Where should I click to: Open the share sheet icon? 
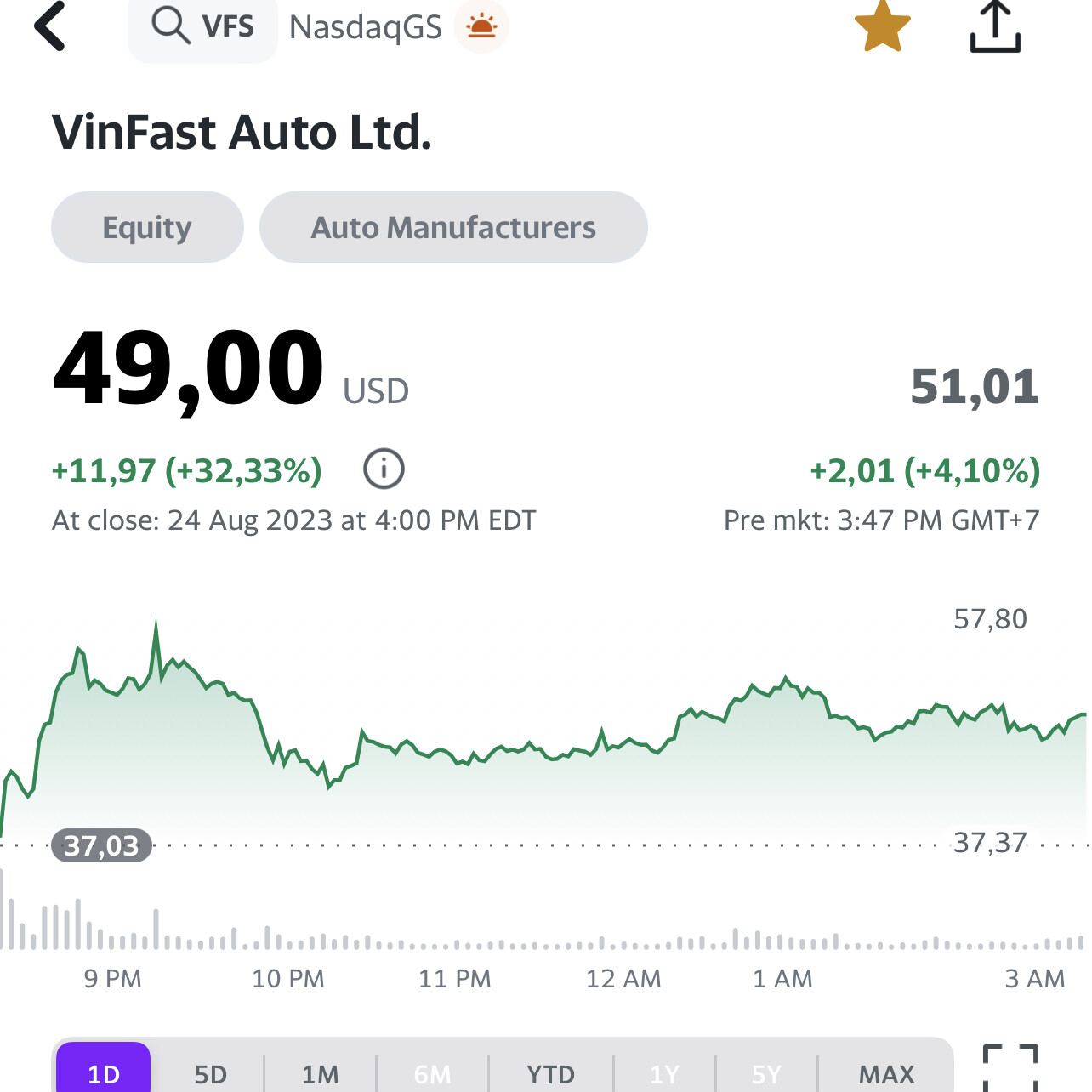pos(995,27)
